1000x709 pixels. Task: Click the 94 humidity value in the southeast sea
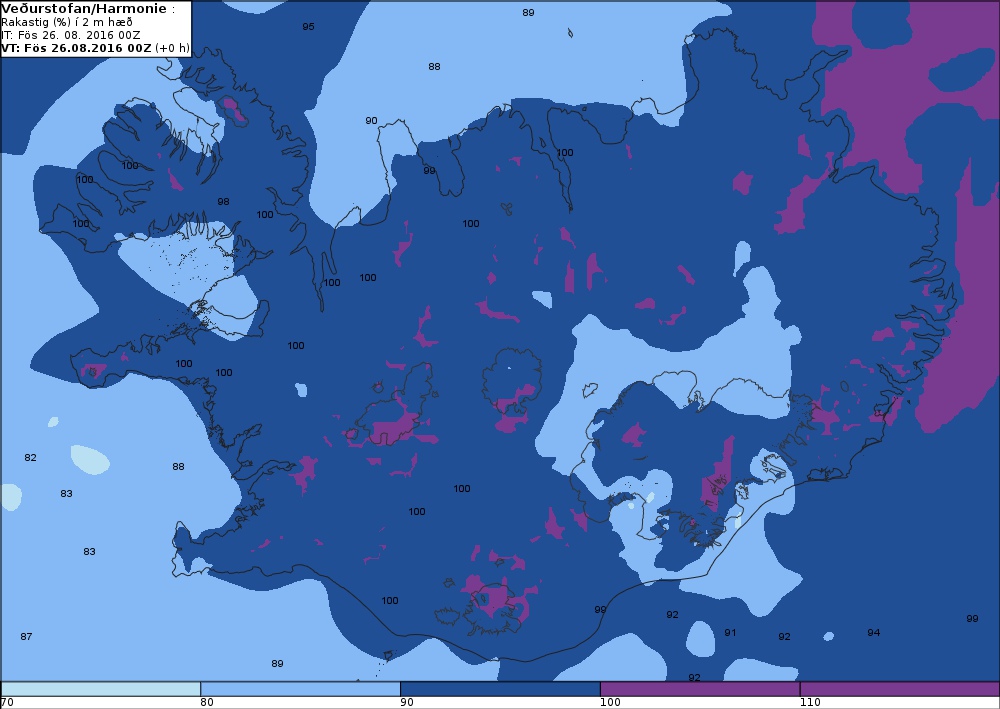[x=874, y=632]
